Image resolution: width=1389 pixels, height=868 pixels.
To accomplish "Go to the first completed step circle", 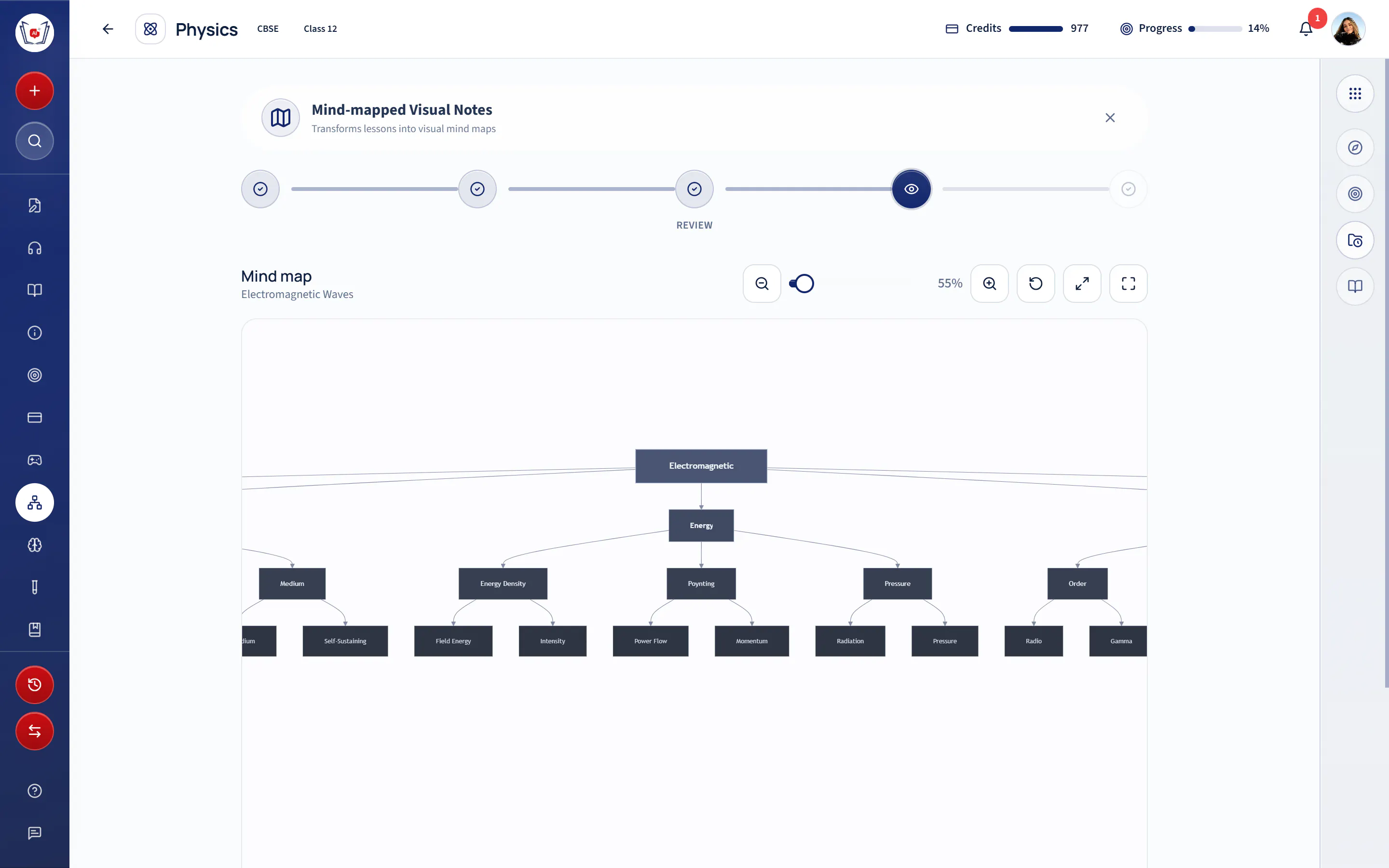I will 260,189.
